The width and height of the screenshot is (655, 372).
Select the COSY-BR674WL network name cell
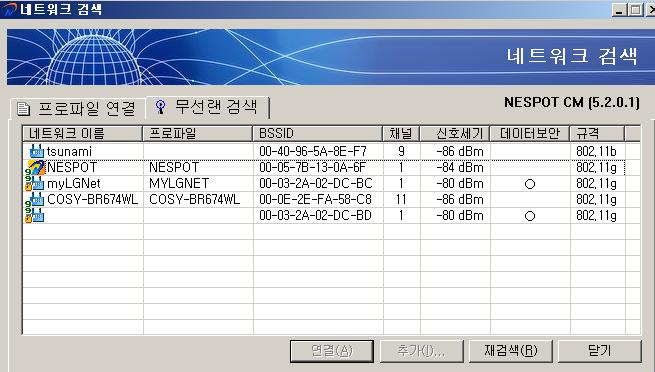coord(92,199)
